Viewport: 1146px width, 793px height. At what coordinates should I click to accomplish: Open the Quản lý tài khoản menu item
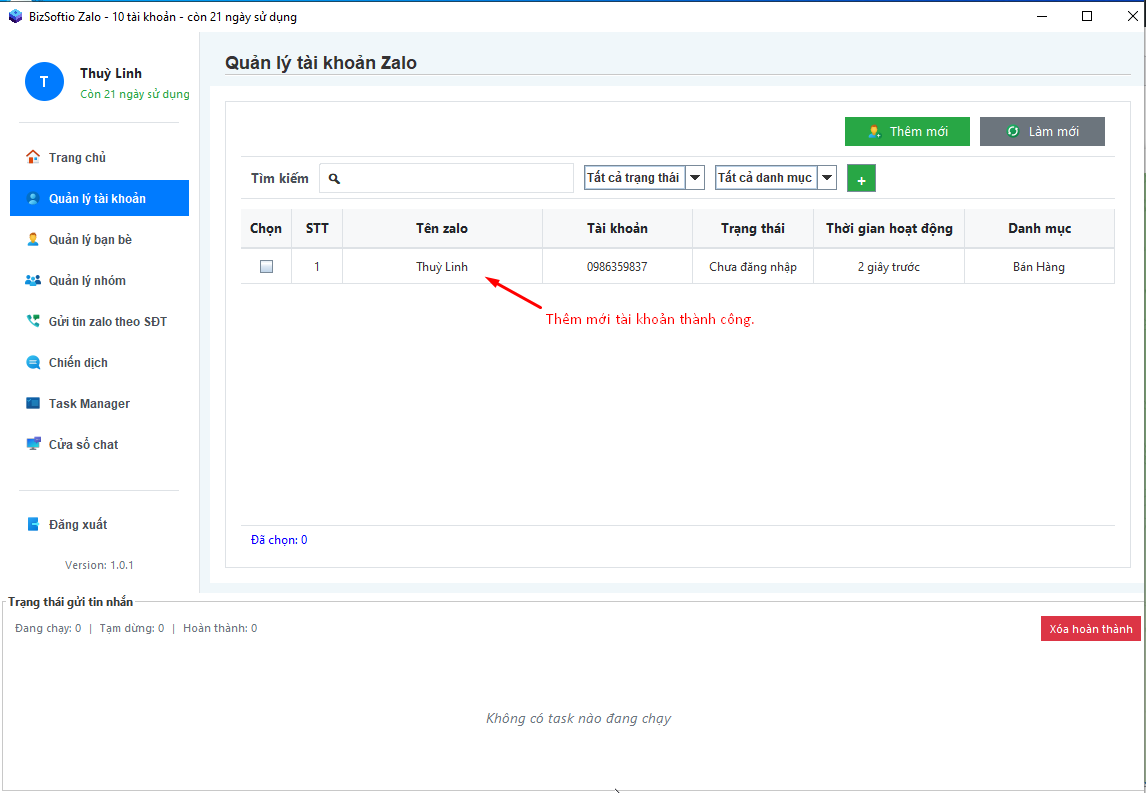(x=99, y=198)
